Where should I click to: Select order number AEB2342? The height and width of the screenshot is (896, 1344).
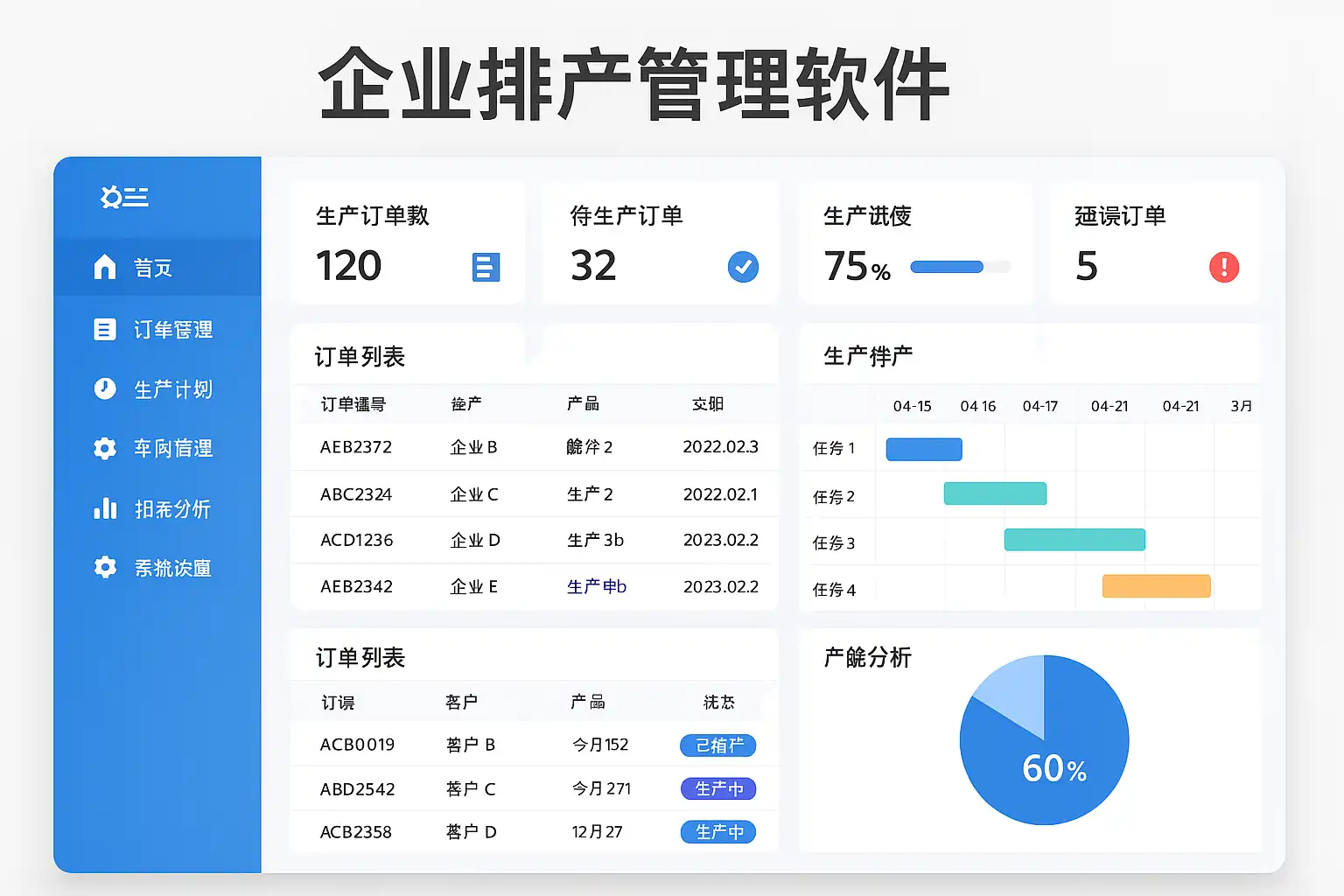pyautogui.click(x=356, y=586)
